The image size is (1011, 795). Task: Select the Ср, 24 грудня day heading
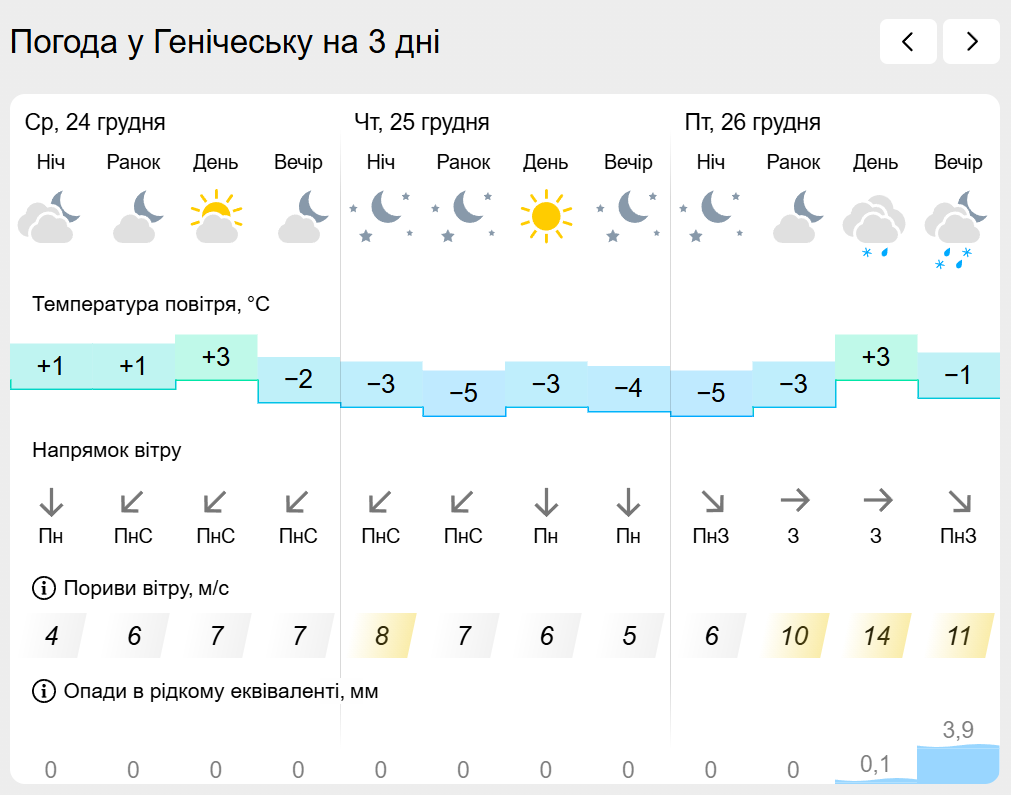95,122
